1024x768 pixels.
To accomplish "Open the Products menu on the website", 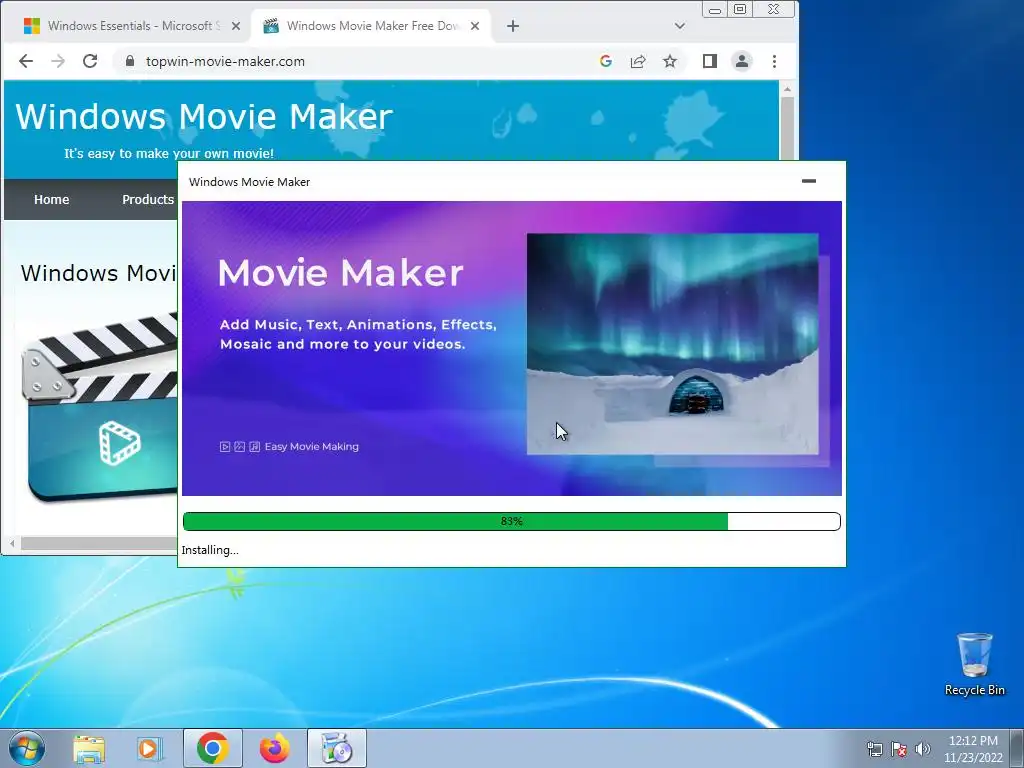I will click(x=148, y=200).
